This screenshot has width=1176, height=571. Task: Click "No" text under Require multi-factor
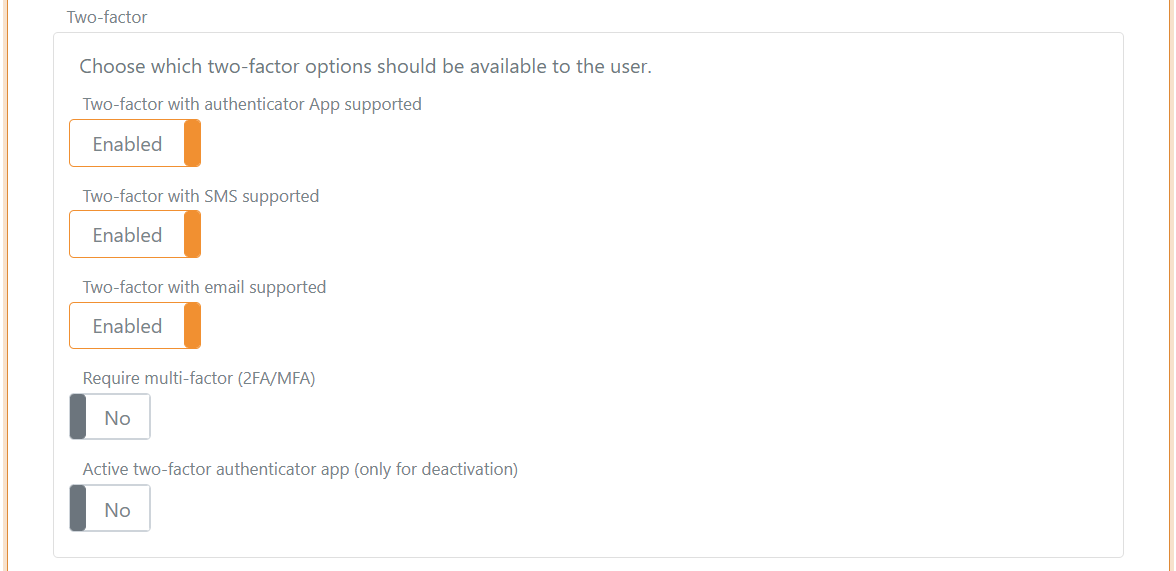118,417
